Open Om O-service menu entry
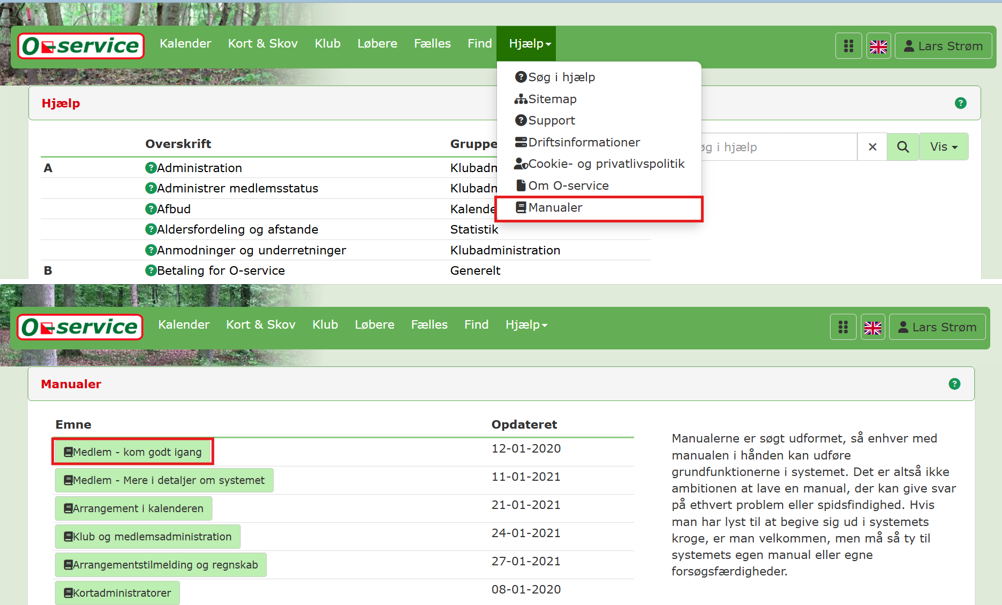This screenshot has height=605, width=1002. tap(562, 185)
